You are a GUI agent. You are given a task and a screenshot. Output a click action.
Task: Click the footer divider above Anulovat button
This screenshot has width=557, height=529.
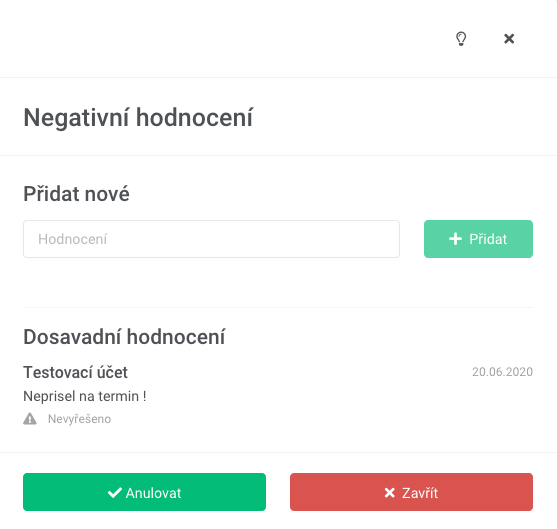click(278, 453)
